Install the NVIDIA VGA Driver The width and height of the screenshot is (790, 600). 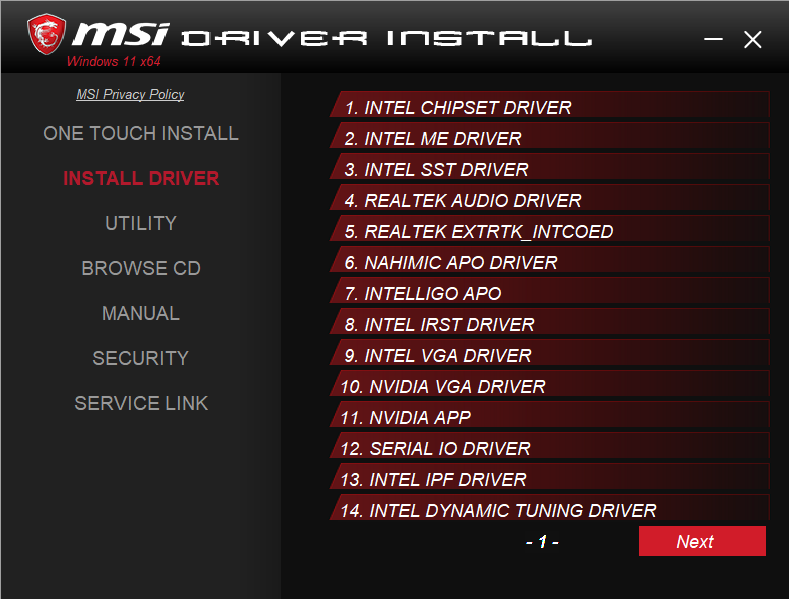tap(550, 383)
